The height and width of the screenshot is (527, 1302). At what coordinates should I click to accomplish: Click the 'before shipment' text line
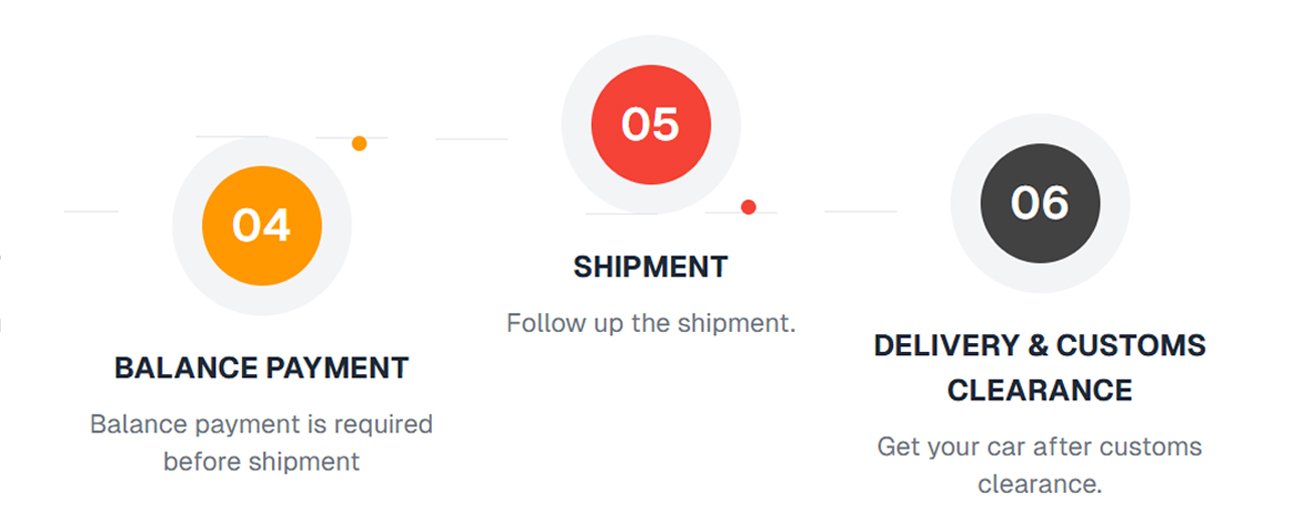coord(262,462)
